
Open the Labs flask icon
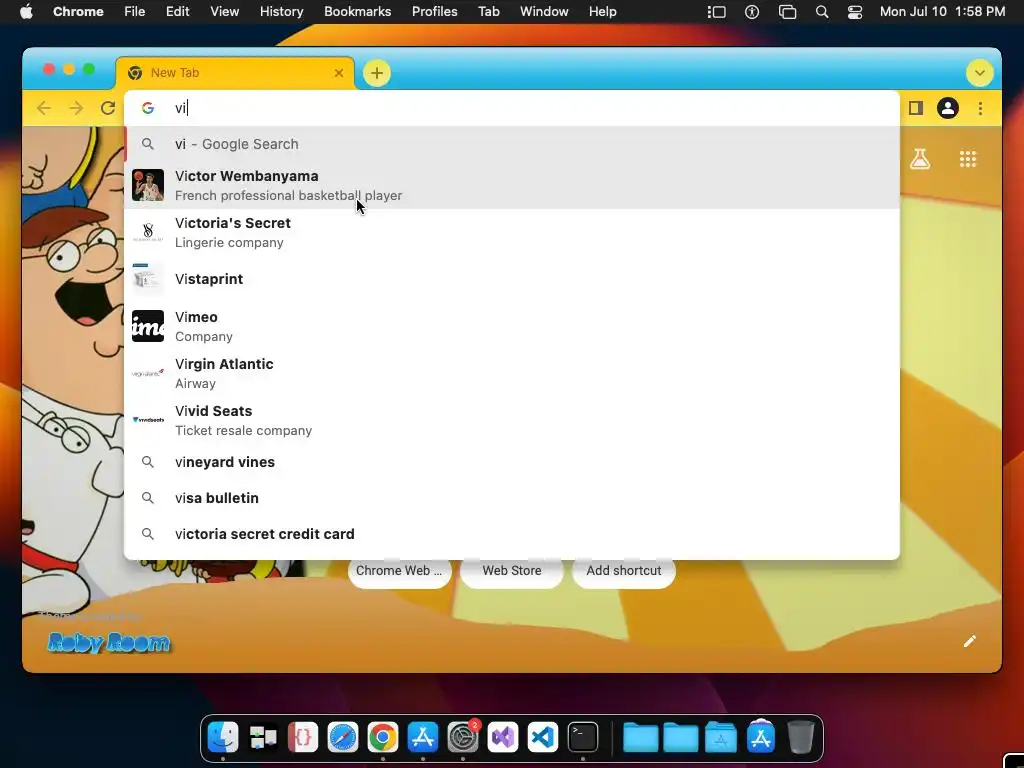(x=920, y=159)
